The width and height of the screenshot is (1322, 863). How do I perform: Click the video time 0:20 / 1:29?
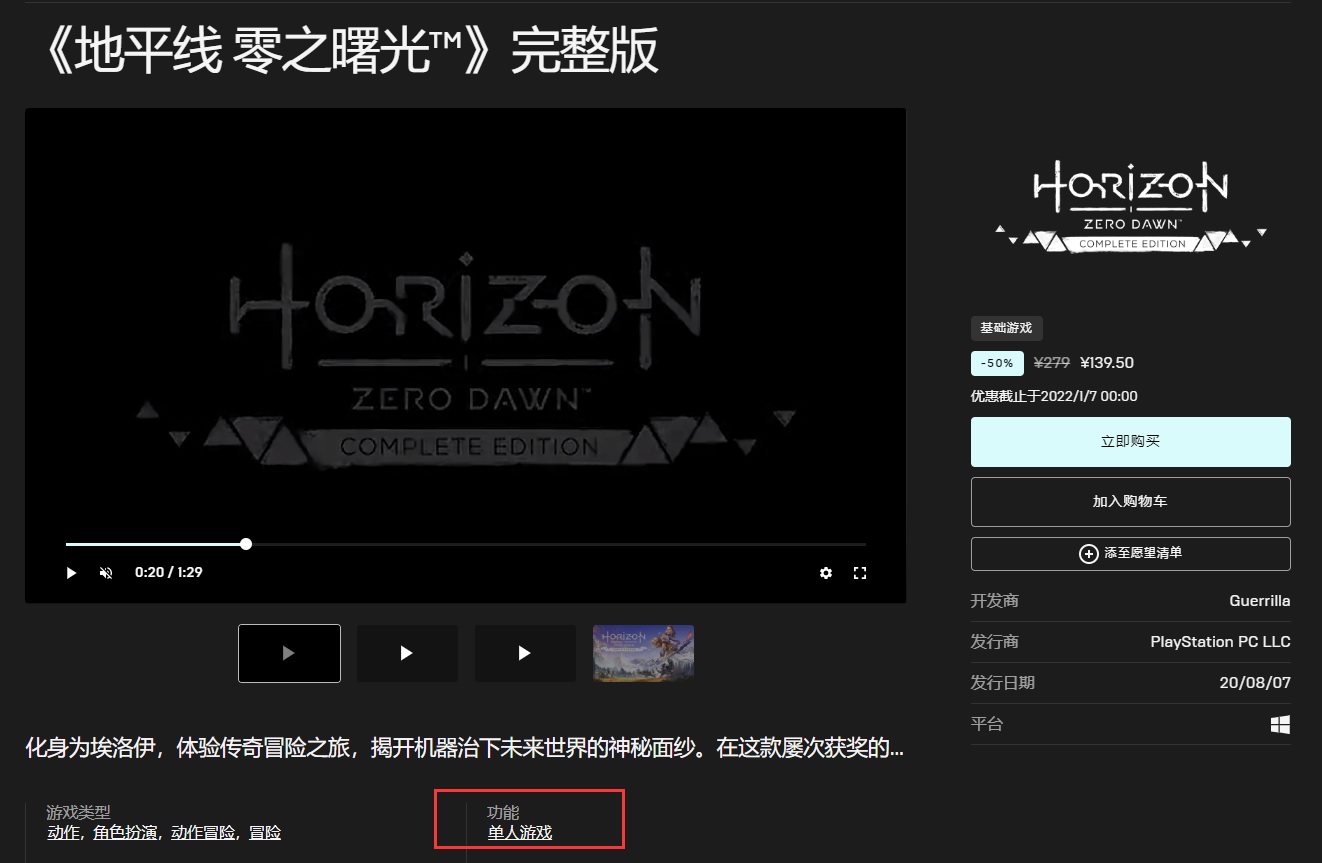click(169, 573)
